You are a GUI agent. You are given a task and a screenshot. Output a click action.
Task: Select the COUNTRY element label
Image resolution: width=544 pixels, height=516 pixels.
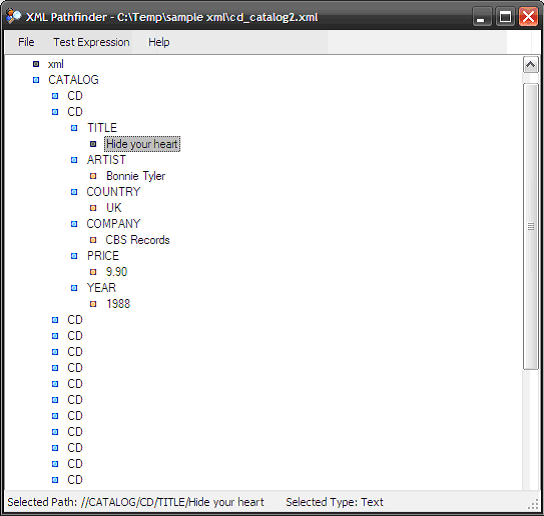coord(113,192)
